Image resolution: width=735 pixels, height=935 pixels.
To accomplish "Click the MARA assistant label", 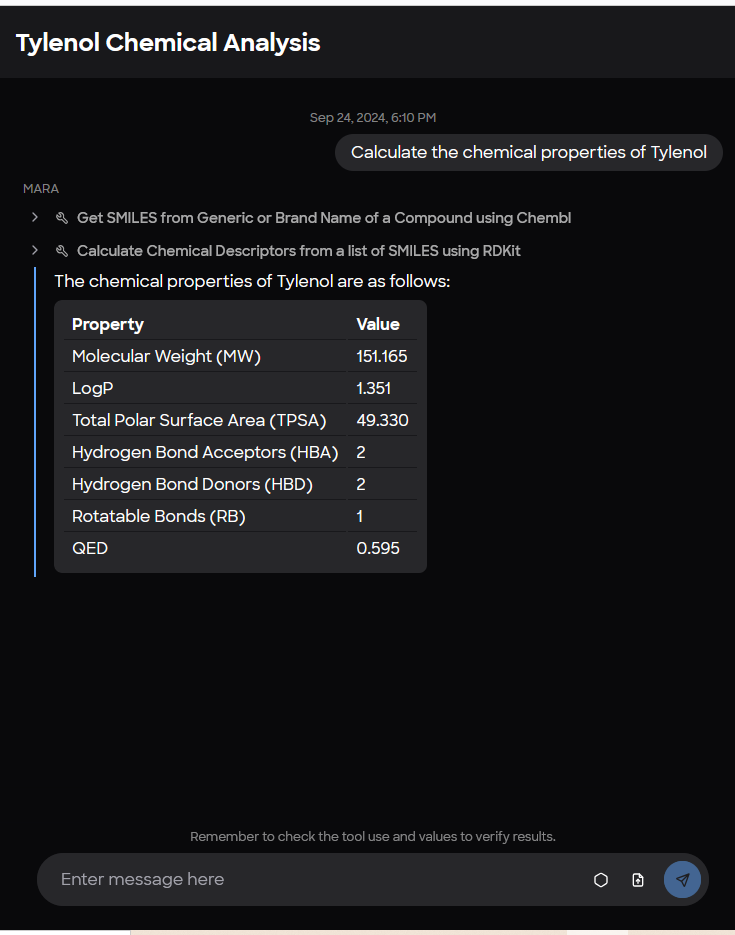I will click(x=40, y=188).
